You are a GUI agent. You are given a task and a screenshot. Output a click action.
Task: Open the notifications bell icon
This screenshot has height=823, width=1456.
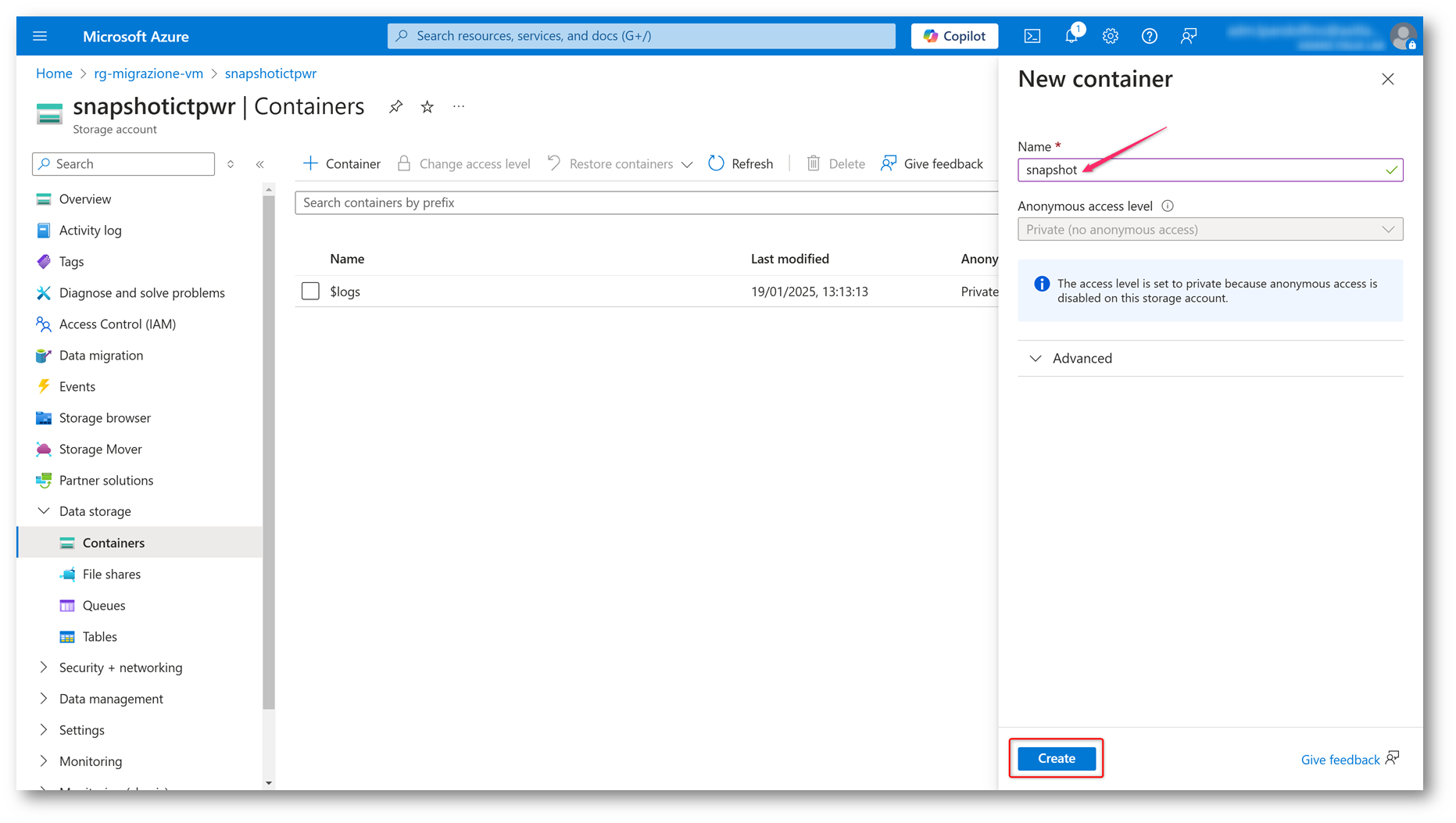(1071, 36)
